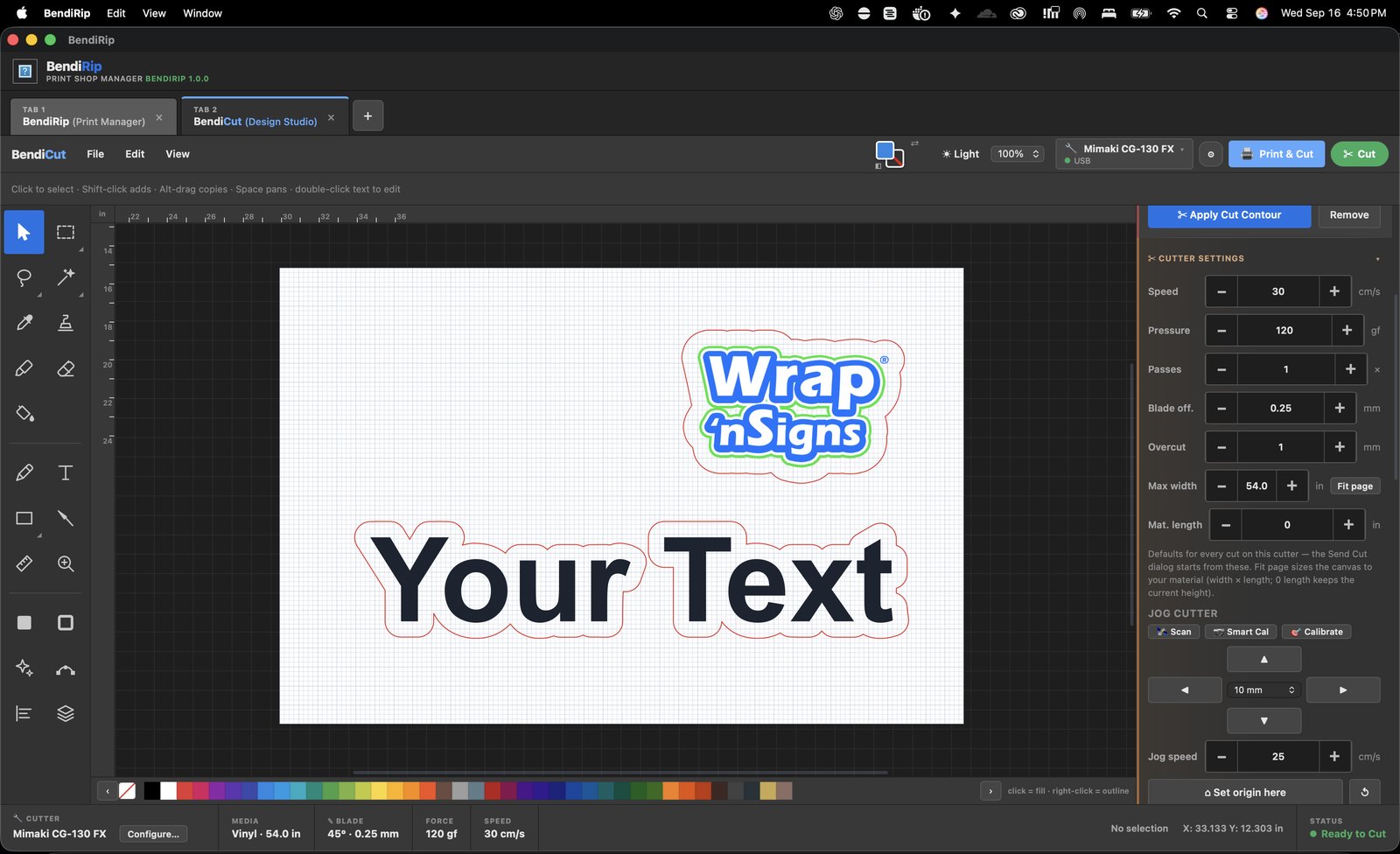Activate the text tool

(66, 472)
